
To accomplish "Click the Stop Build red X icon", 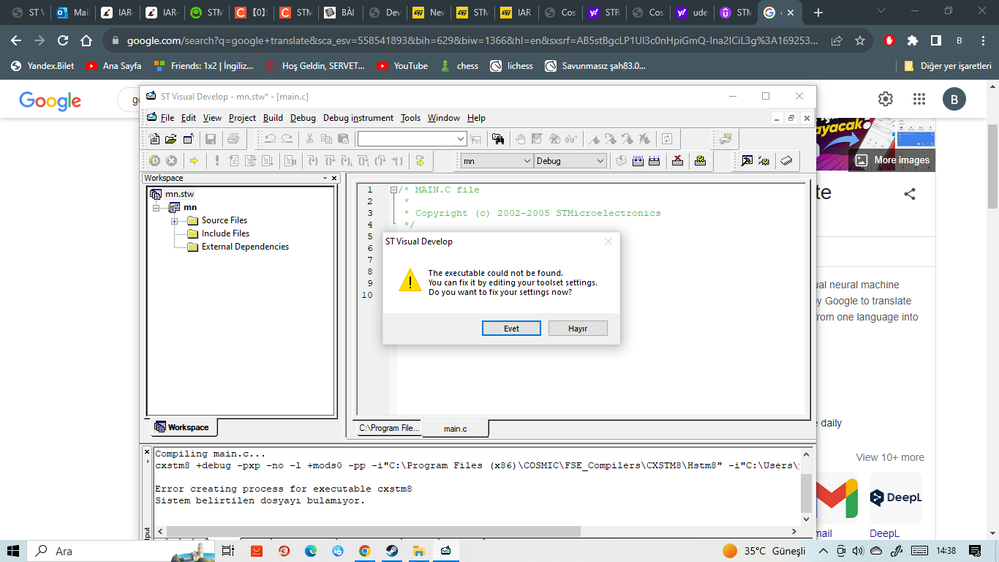I will [677, 161].
